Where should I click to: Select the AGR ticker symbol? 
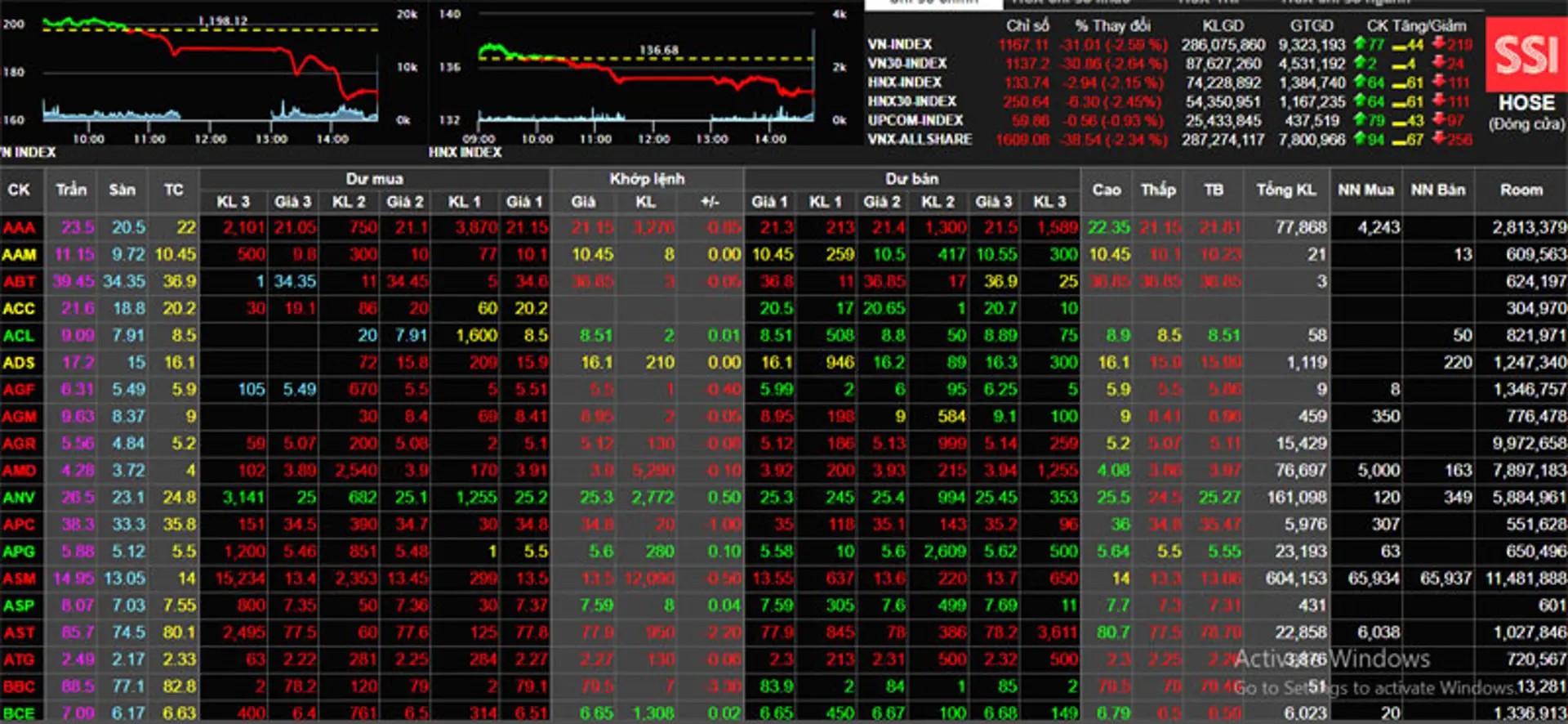[x=20, y=443]
